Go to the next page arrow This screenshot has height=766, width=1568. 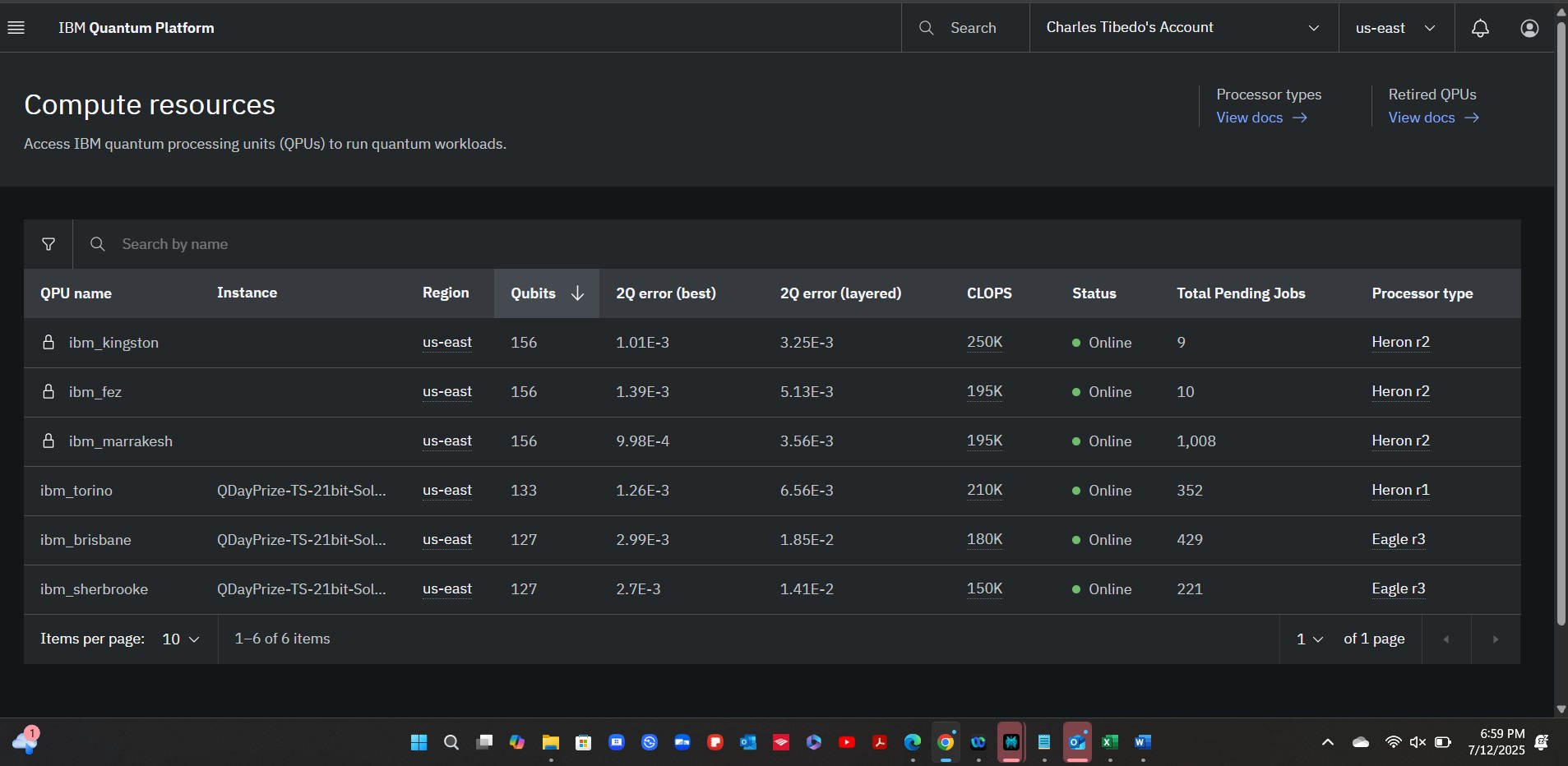point(1496,639)
